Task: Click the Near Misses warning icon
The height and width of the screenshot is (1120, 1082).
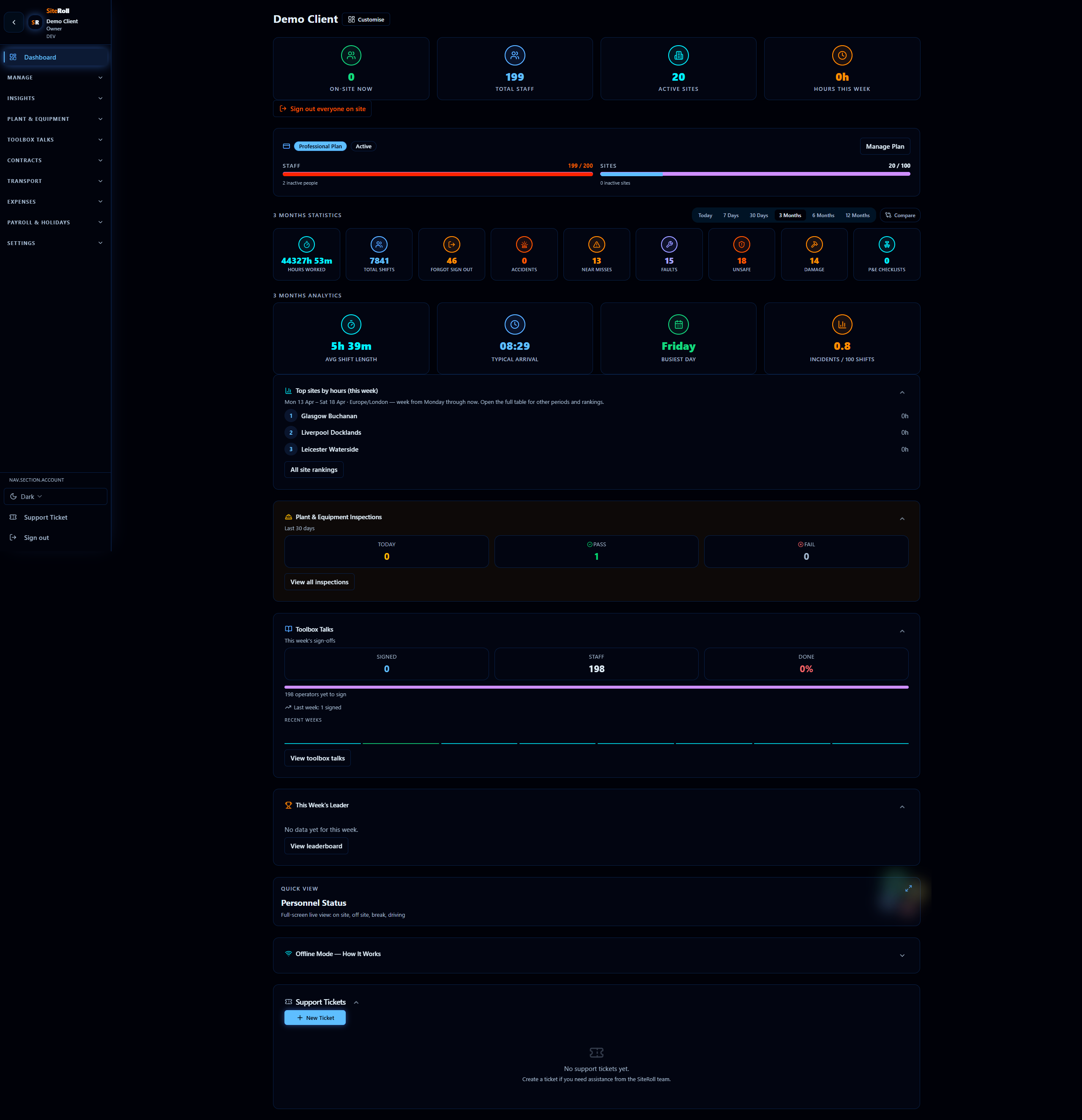Action: click(x=596, y=244)
